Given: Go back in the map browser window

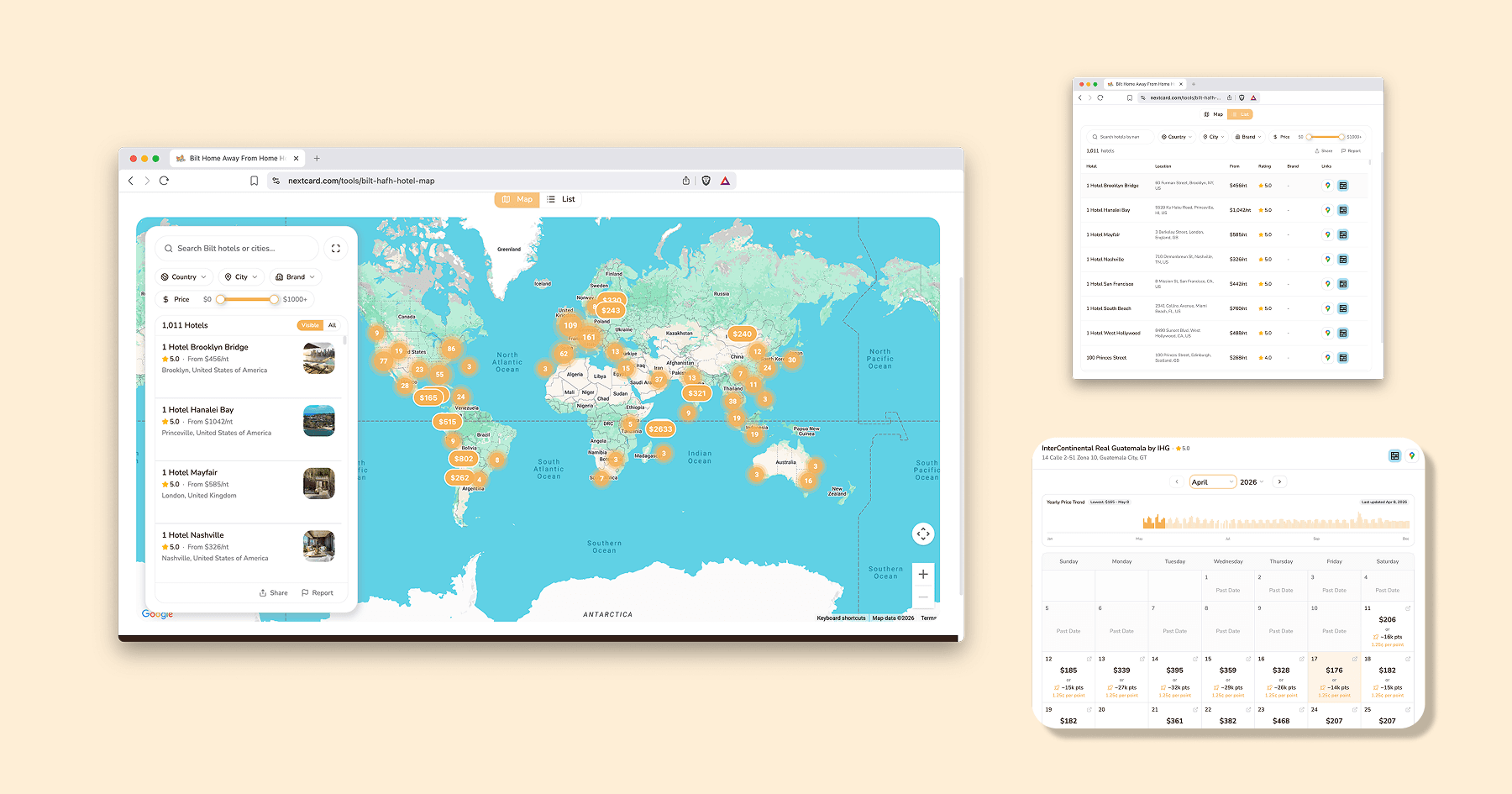Looking at the screenshot, I should [x=131, y=181].
